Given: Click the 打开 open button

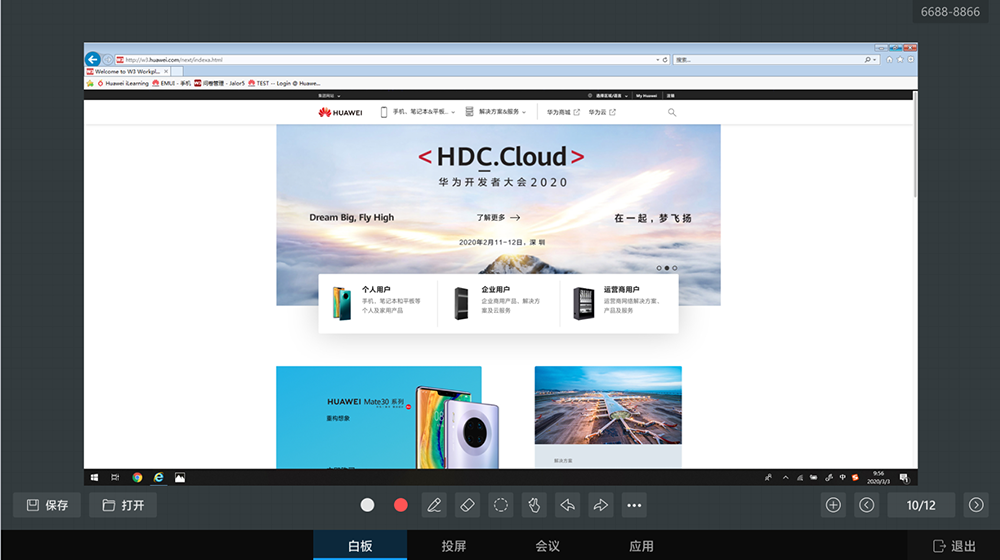Looking at the screenshot, I should tap(123, 505).
